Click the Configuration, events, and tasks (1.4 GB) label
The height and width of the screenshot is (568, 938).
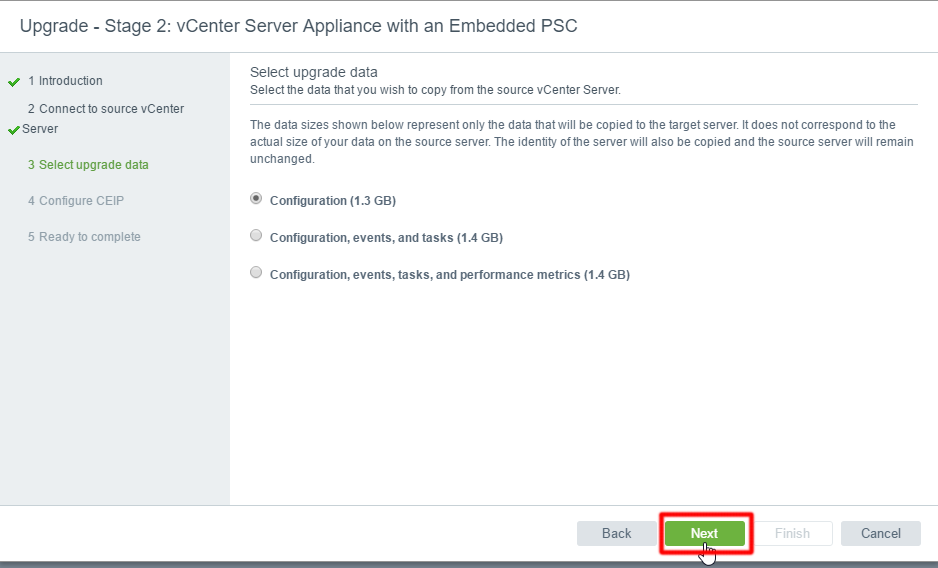click(x=386, y=238)
